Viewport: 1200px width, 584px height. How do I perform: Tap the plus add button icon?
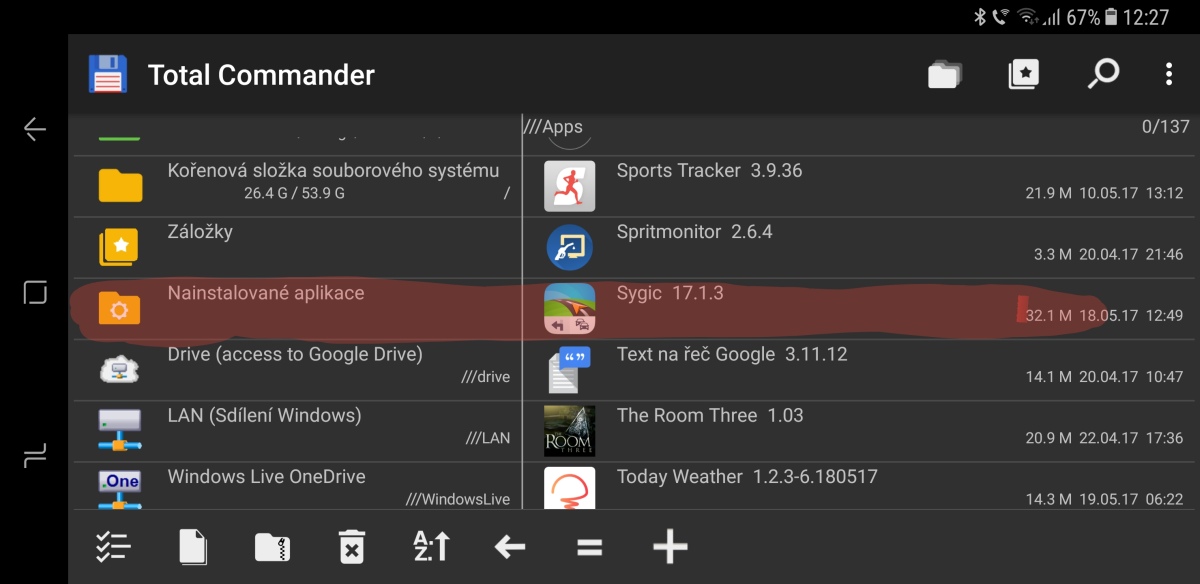pos(670,547)
